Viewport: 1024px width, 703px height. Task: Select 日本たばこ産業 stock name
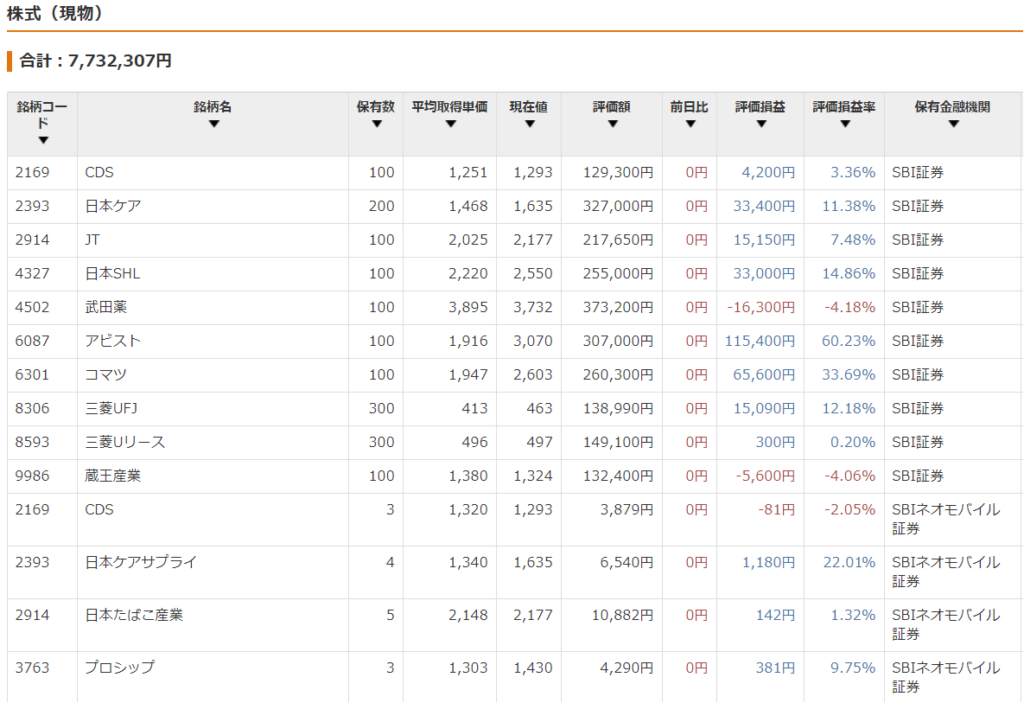pyautogui.click(x=134, y=615)
